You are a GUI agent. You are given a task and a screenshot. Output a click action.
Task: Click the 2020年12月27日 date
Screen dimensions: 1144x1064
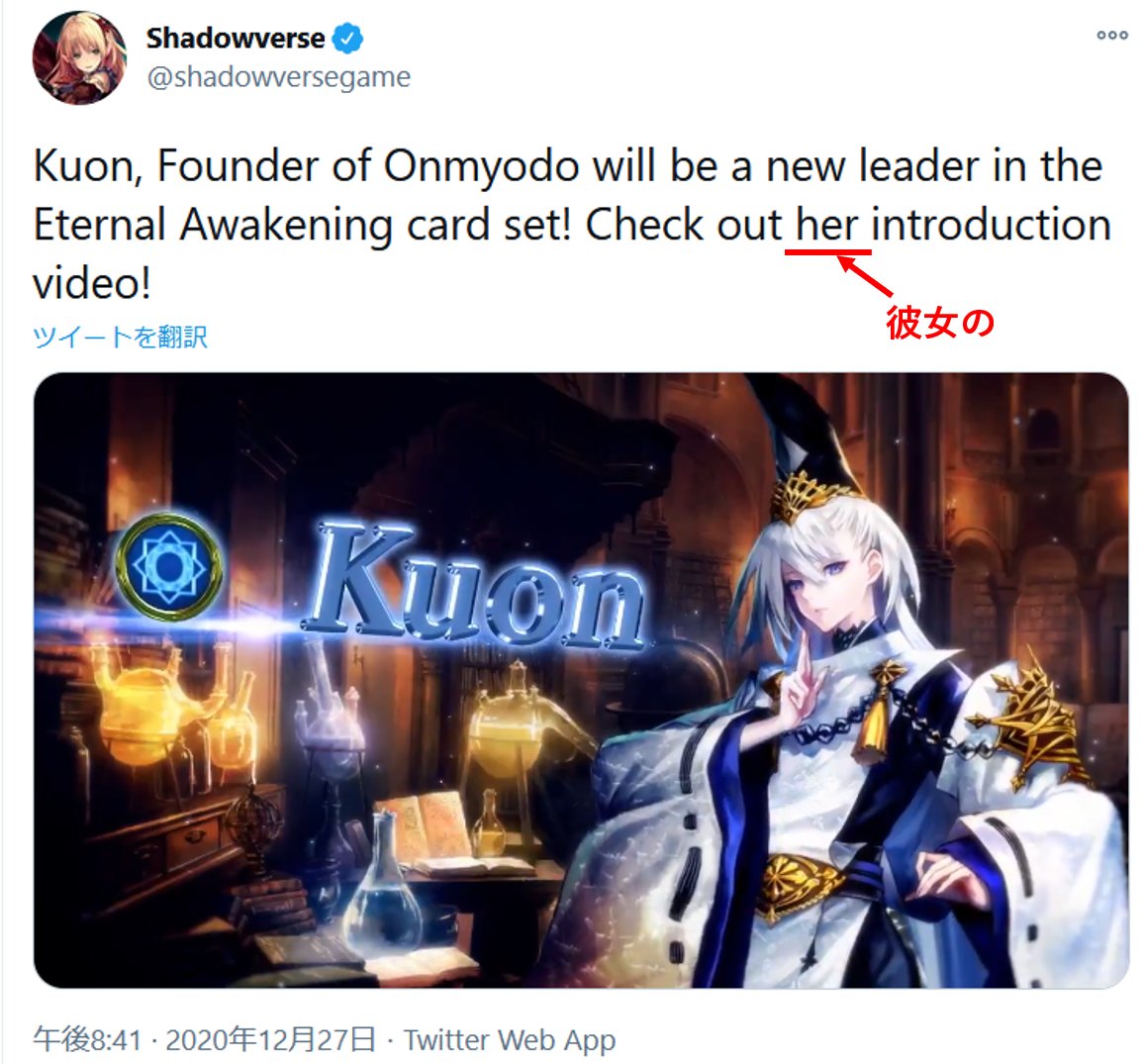pyautogui.click(x=271, y=1039)
